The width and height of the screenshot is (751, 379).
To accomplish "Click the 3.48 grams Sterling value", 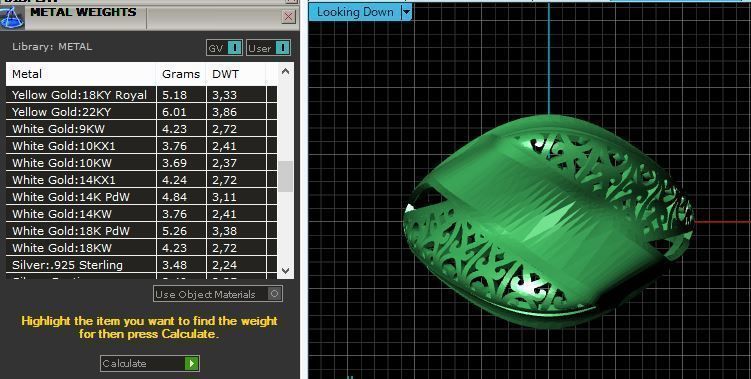I will tap(174, 264).
